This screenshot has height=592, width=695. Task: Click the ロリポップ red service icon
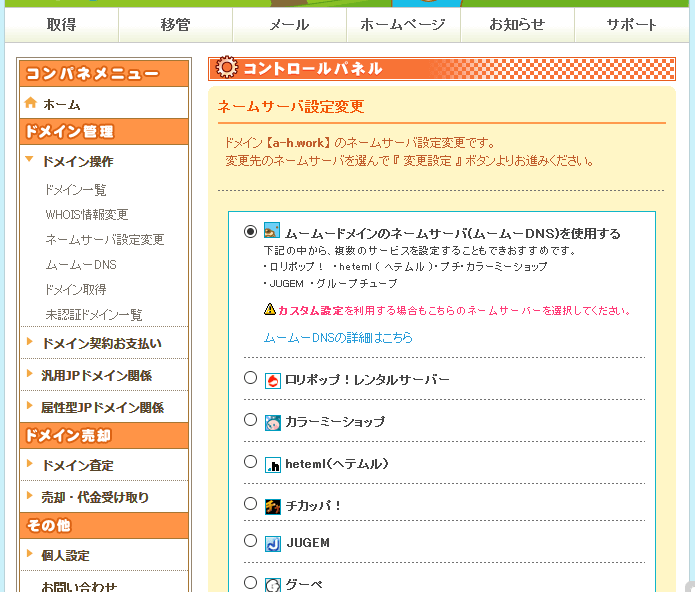click(273, 381)
